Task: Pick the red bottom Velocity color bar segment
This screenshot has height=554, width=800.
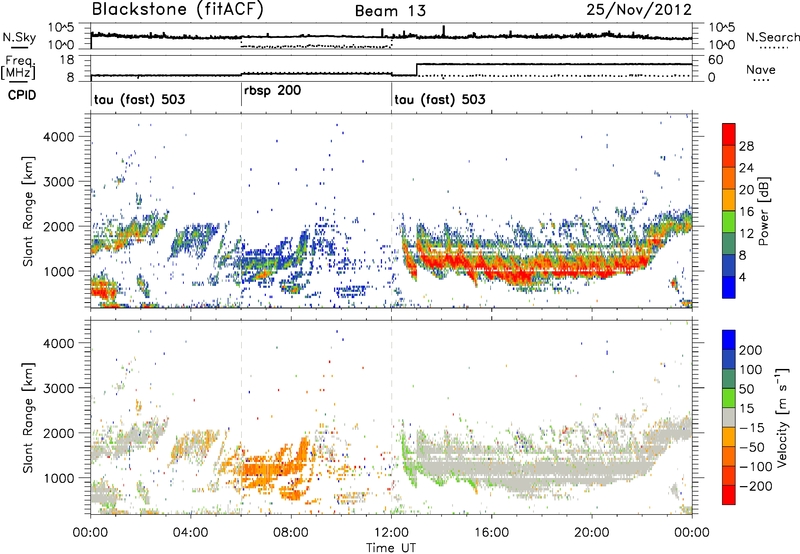Action: (729, 495)
